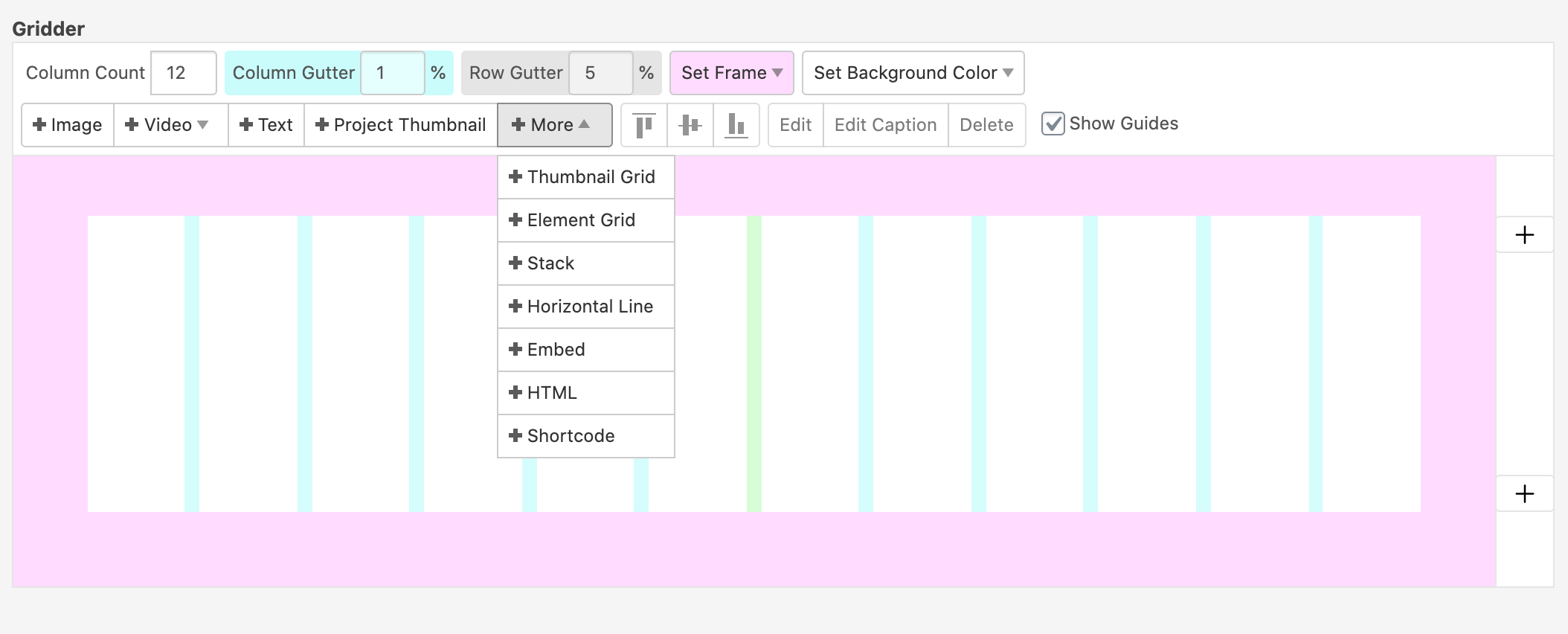Choose Thumbnail Grid from the menu
Image resolution: width=1568 pixels, height=634 pixels.
coord(585,177)
